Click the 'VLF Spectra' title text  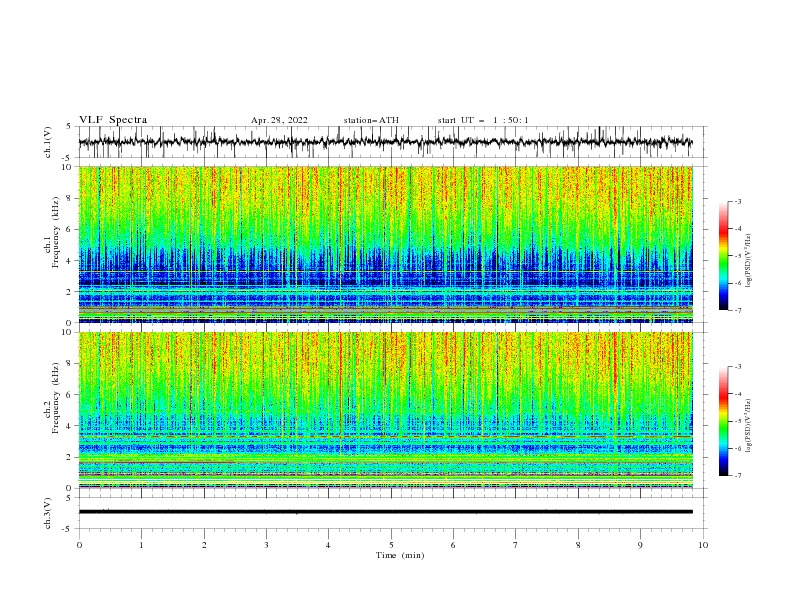point(113,120)
